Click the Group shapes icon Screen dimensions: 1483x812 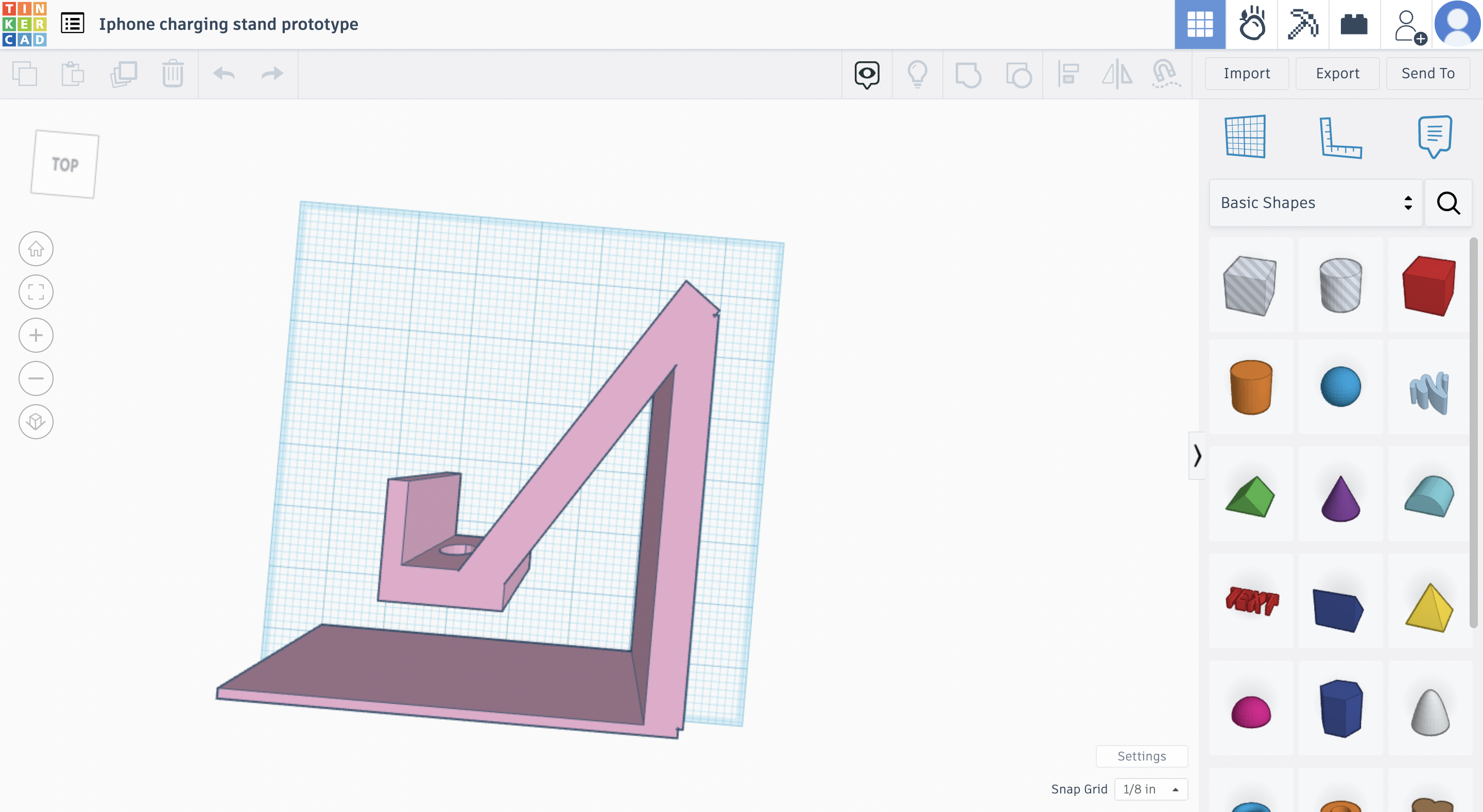coord(968,73)
